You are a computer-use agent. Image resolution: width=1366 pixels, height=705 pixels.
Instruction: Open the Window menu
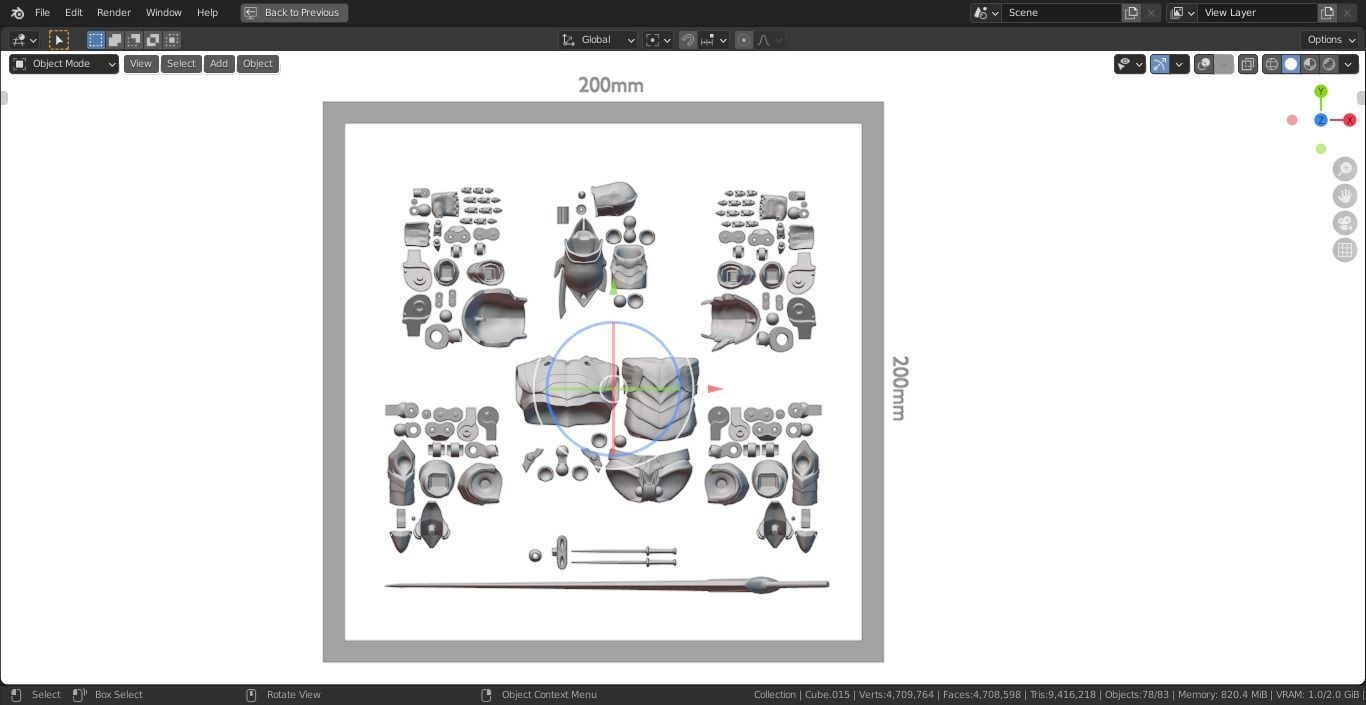pyautogui.click(x=163, y=13)
